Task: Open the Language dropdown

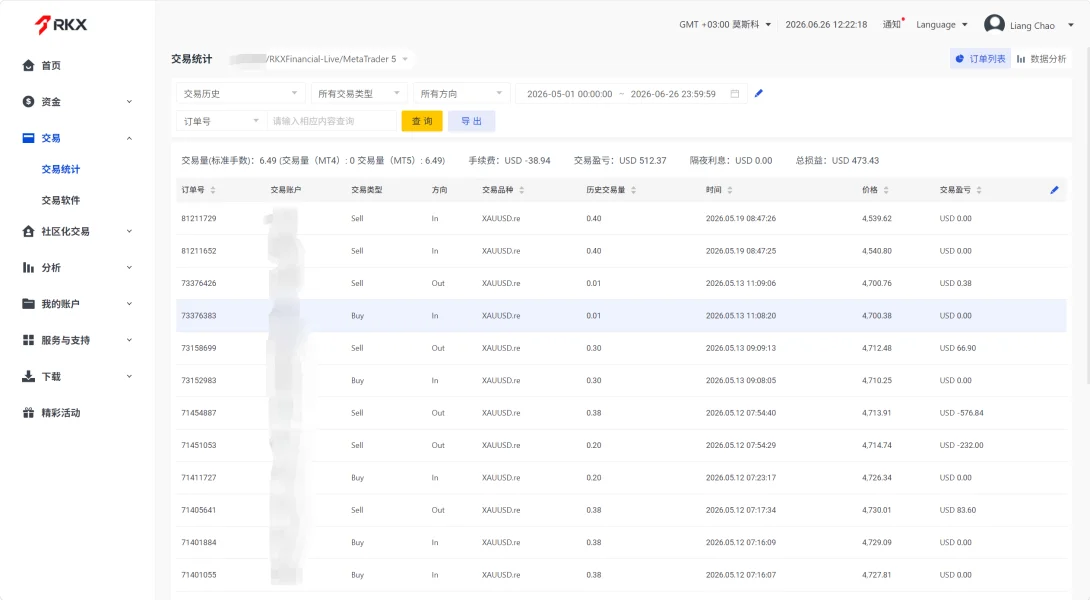Action: (942, 24)
